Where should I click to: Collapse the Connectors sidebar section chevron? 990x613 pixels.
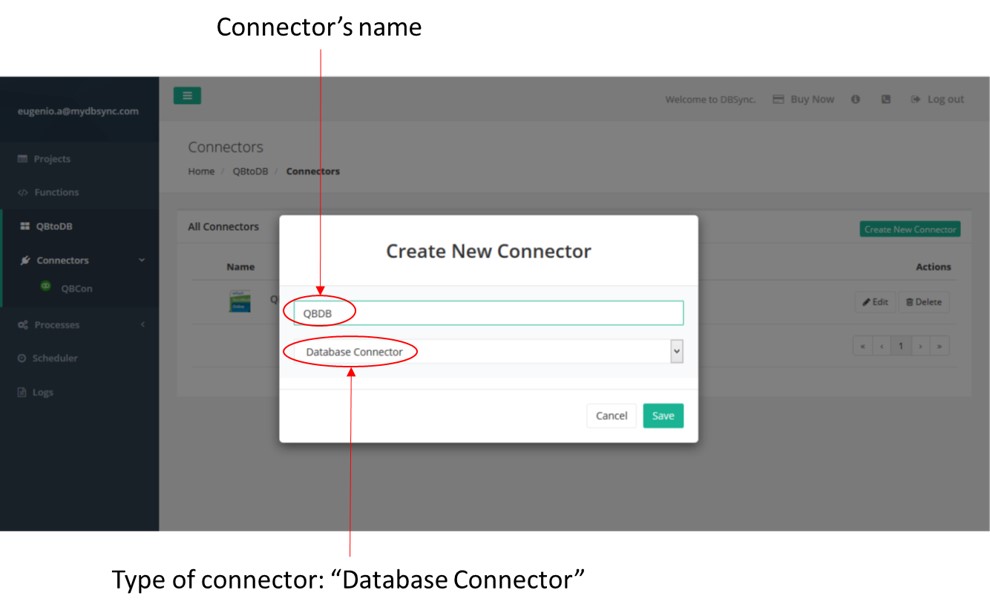(141, 261)
